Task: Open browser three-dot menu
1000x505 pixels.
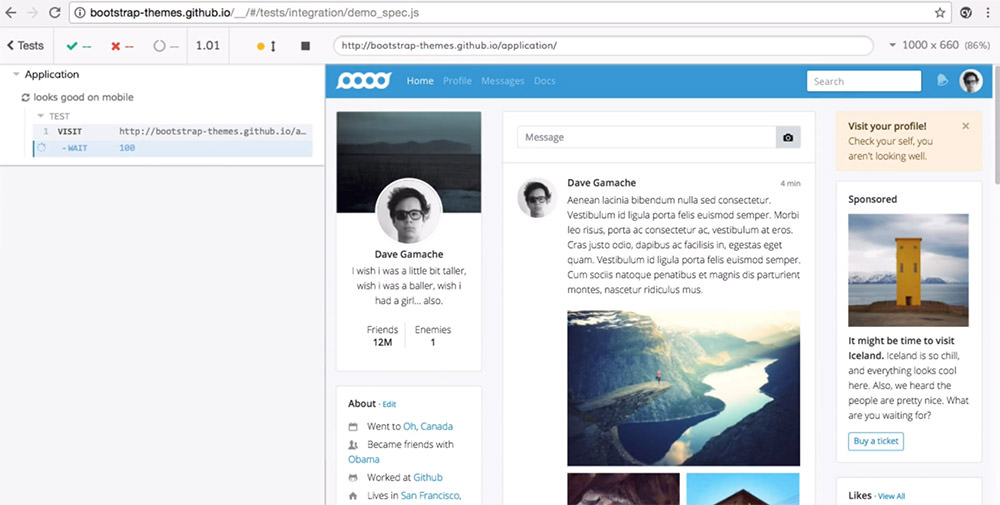Action: [987, 12]
